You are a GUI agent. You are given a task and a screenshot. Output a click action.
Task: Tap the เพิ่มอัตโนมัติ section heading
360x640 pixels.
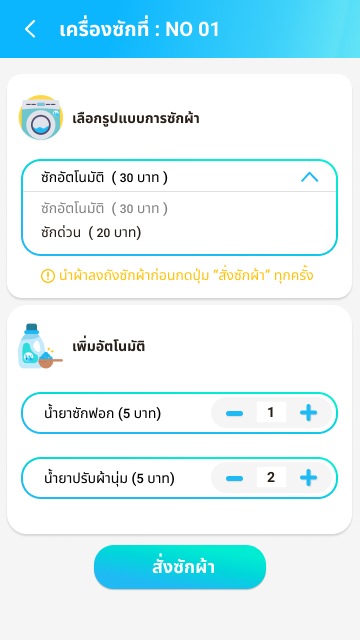coord(109,347)
